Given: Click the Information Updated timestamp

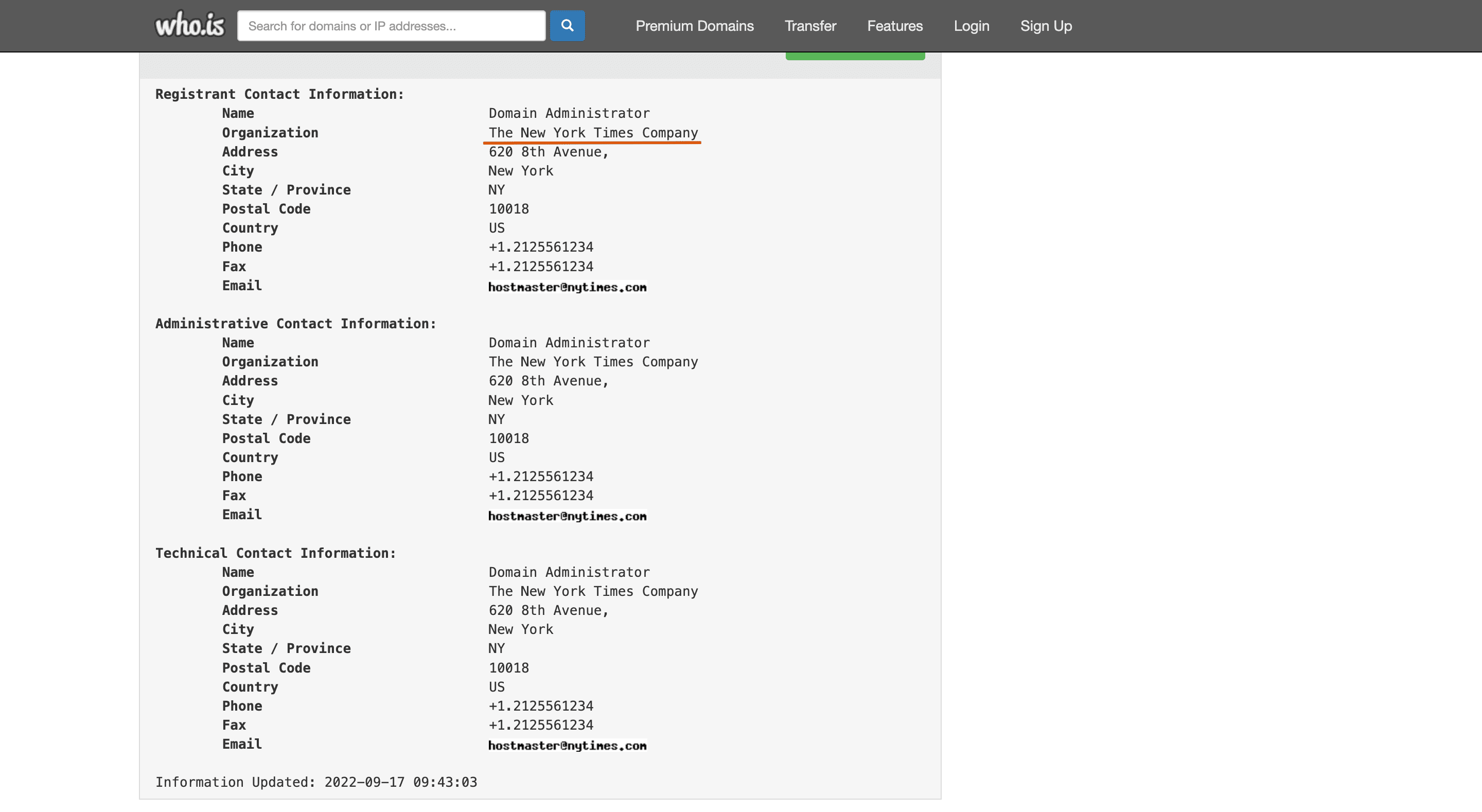Looking at the screenshot, I should tap(316, 782).
